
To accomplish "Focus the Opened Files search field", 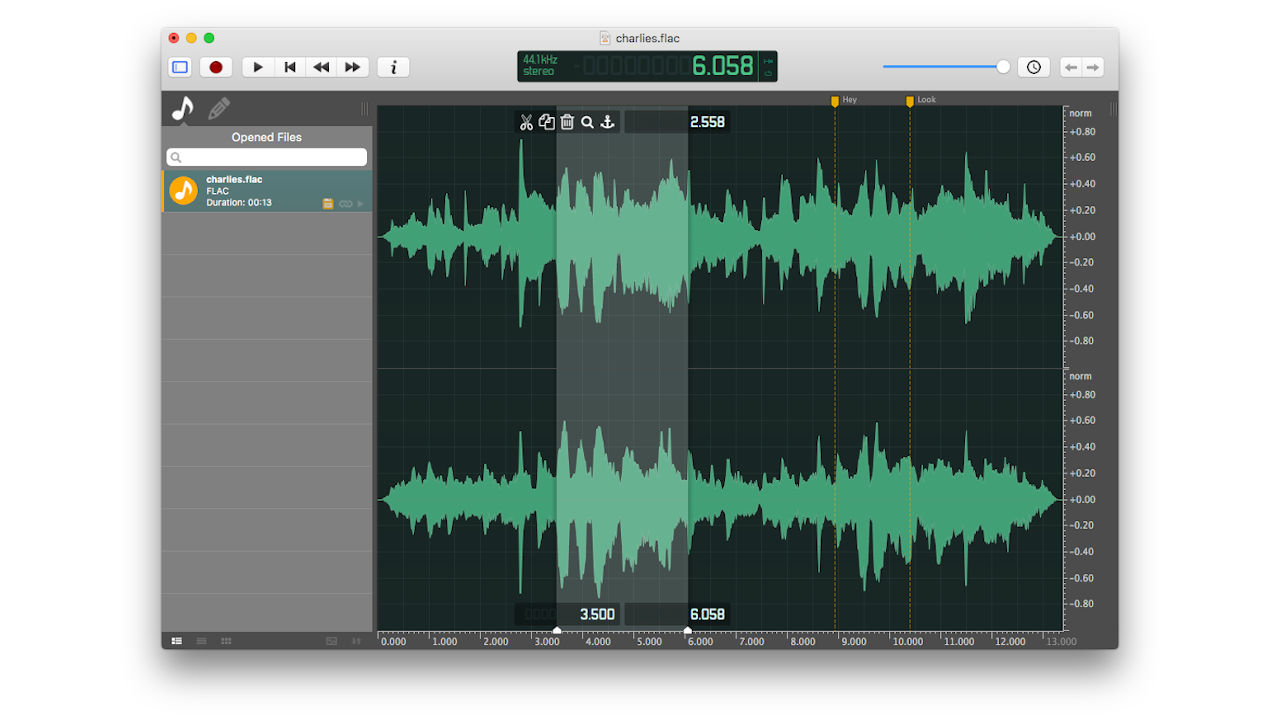I will click(267, 157).
